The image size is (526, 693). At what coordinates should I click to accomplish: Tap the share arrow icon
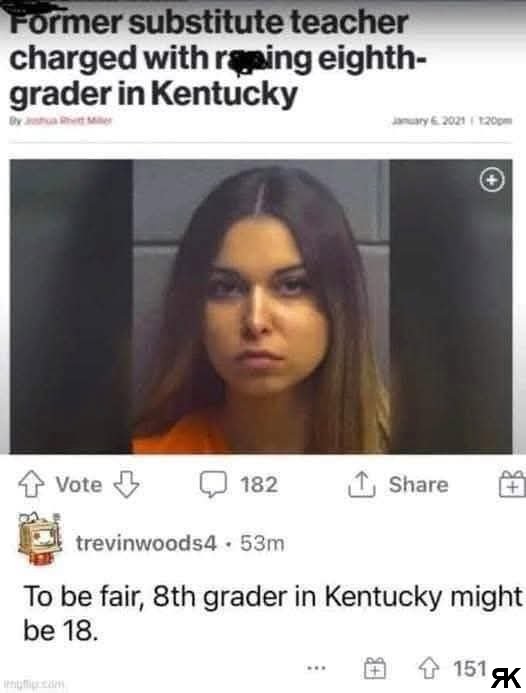(x=362, y=484)
